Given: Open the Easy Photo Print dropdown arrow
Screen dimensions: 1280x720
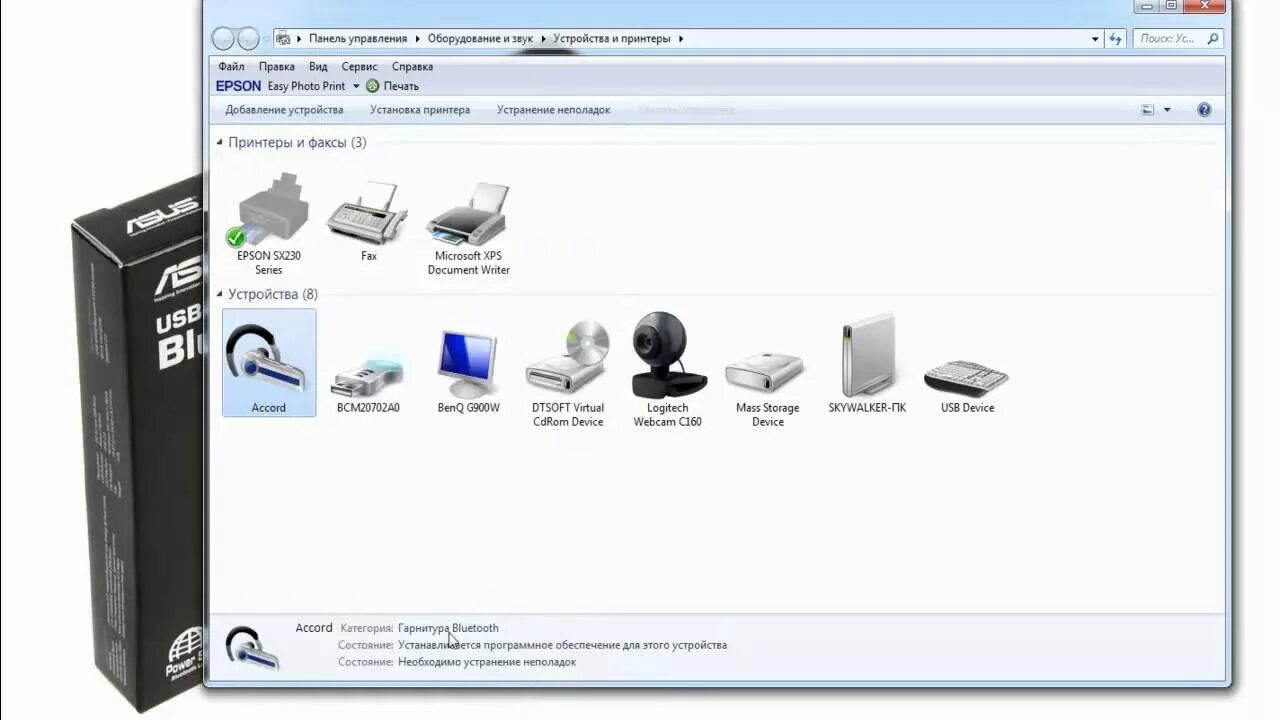Looking at the screenshot, I should click(x=355, y=86).
